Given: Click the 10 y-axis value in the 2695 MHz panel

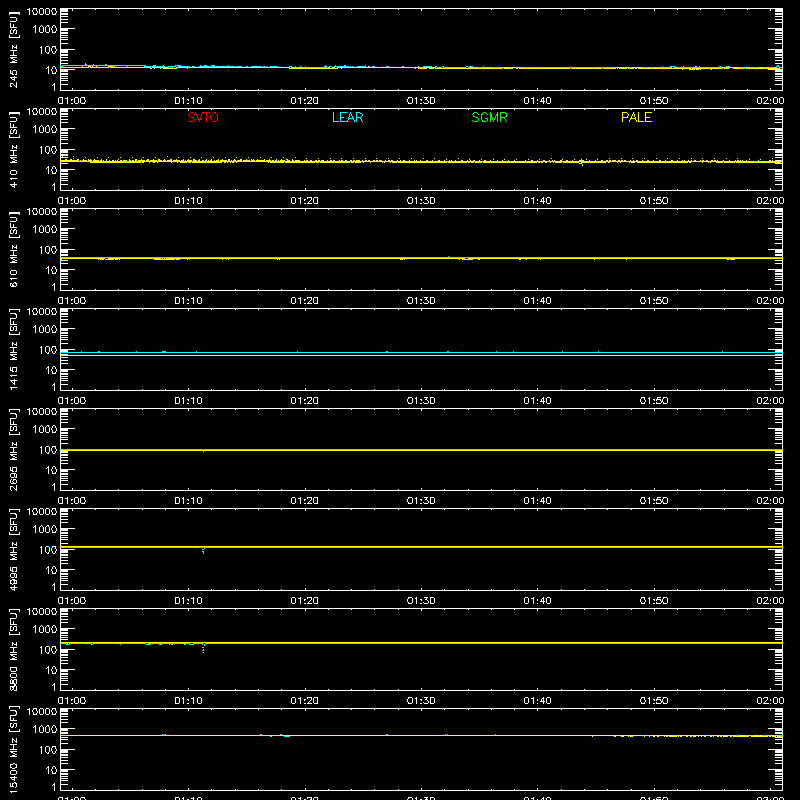Looking at the screenshot, I should [51, 470].
